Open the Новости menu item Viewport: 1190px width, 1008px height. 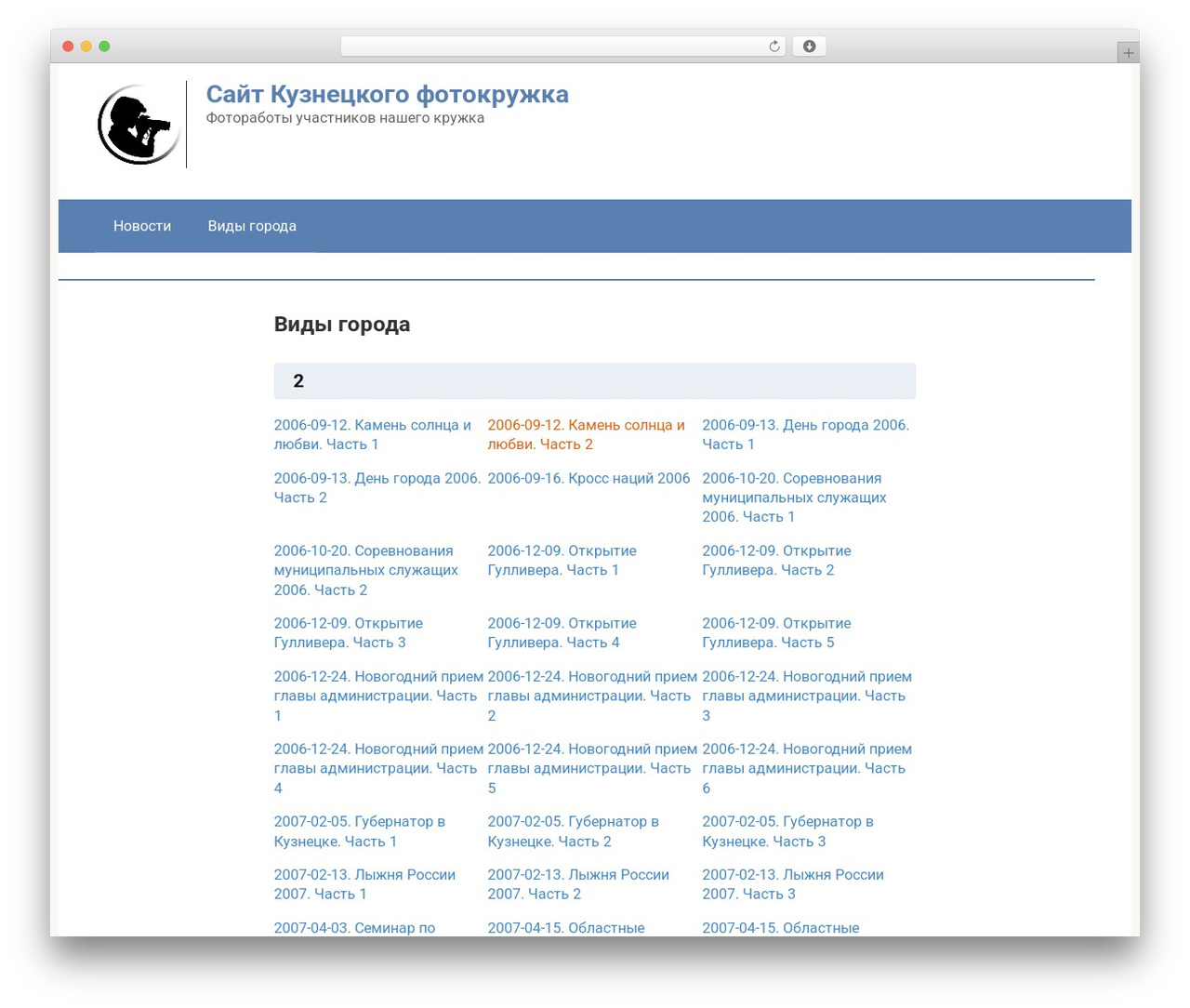pyautogui.click(x=142, y=226)
